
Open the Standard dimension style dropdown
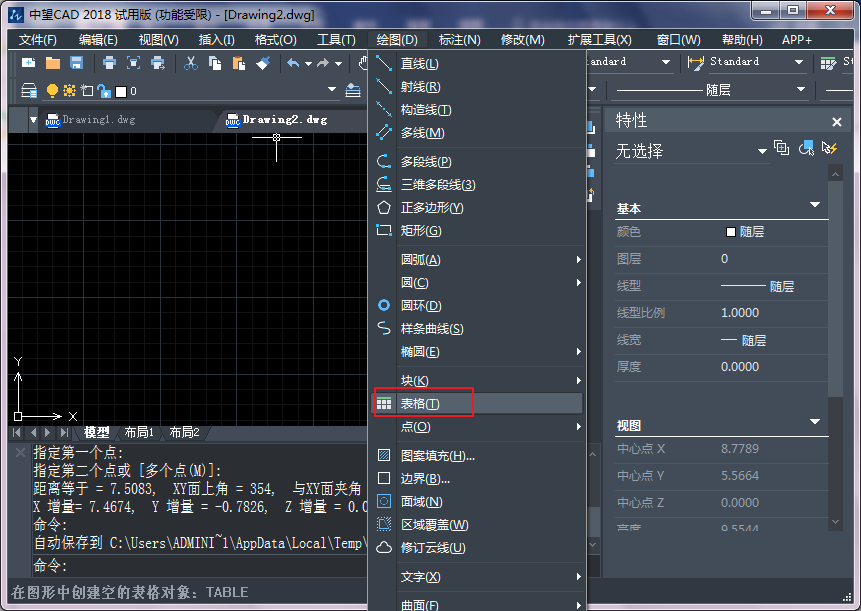point(800,62)
